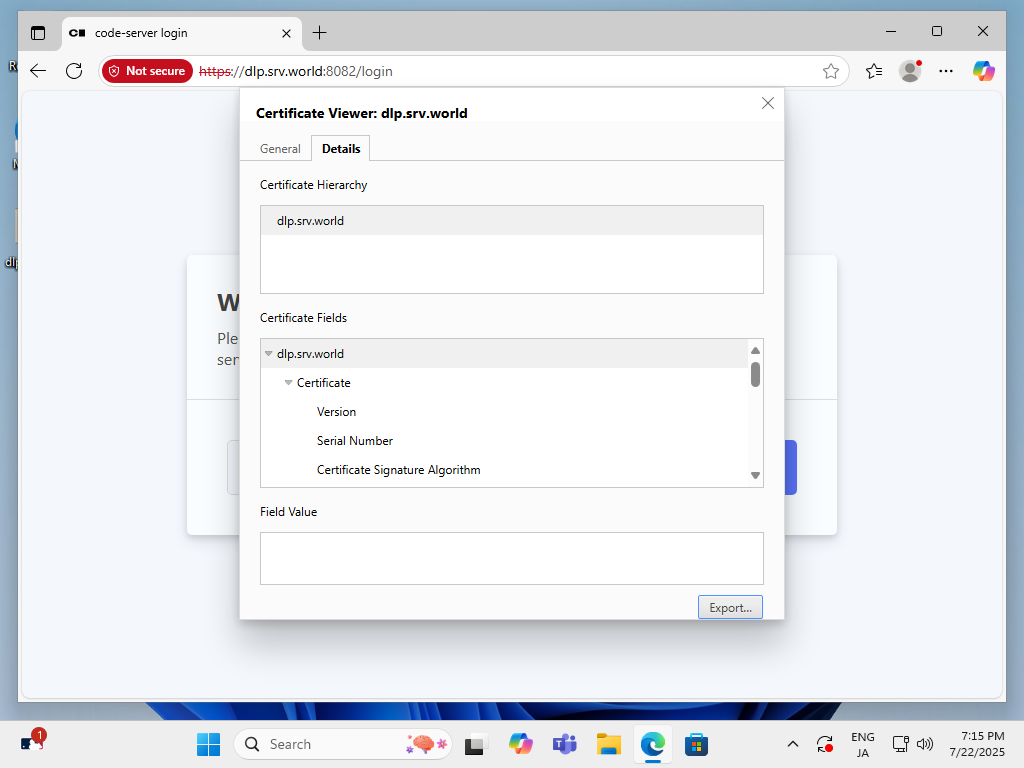Click the browser profile avatar
Screen dimensions: 1024x768
(910, 71)
